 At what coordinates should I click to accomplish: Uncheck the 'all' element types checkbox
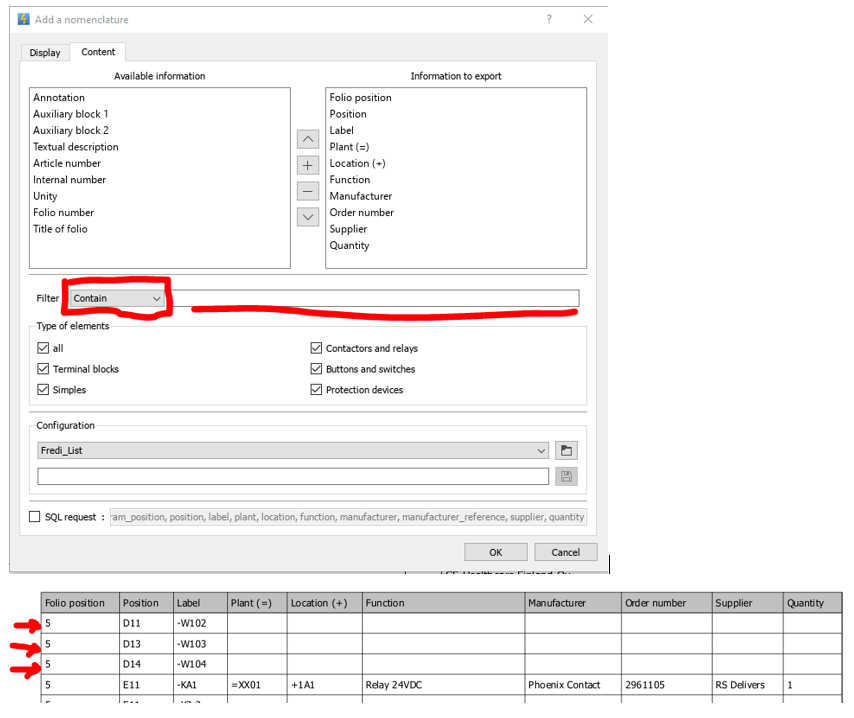click(43, 349)
